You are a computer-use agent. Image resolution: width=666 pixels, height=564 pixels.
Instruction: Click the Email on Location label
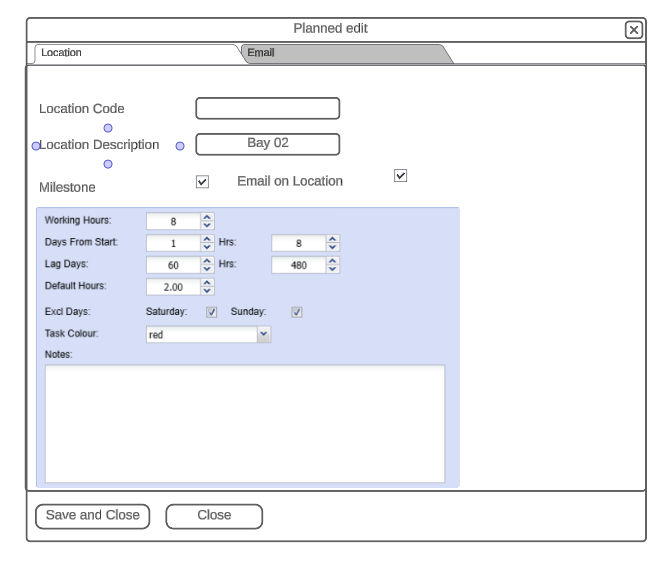coord(290,181)
